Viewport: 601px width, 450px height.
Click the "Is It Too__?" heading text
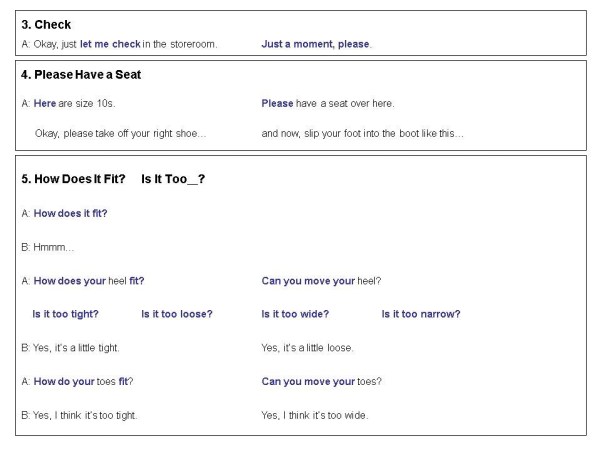174,179
